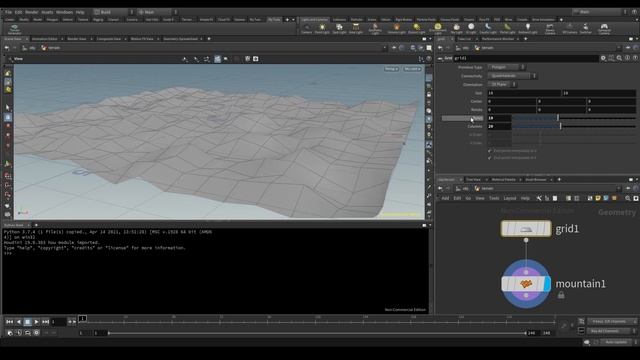Open network editor Layout menu
This screenshot has width=640, height=360.
click(509, 198)
